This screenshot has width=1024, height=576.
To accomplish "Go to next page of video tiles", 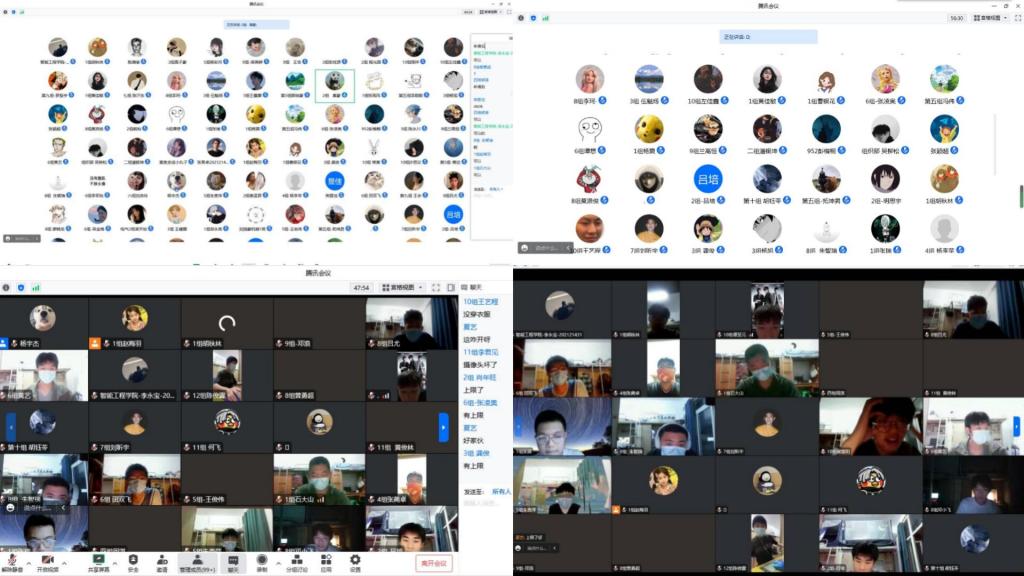I will (x=443, y=427).
